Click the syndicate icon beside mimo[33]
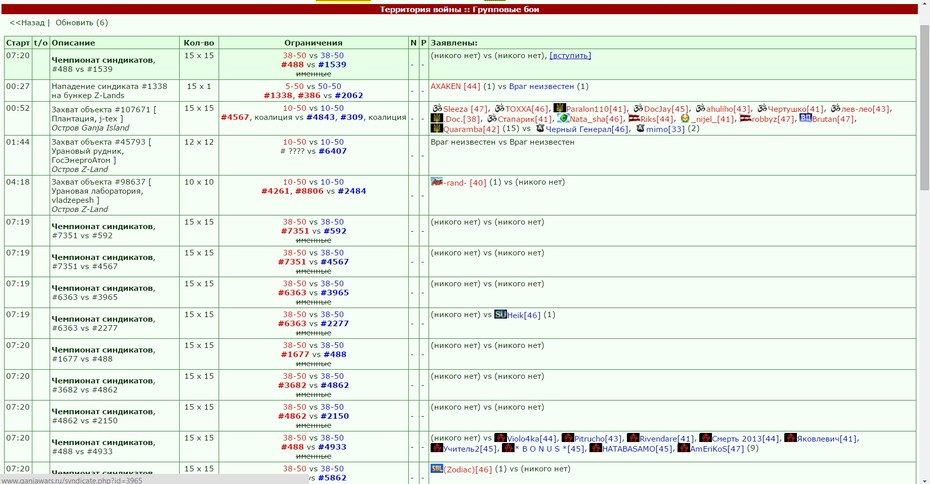This screenshot has width=930, height=484. tap(641, 129)
